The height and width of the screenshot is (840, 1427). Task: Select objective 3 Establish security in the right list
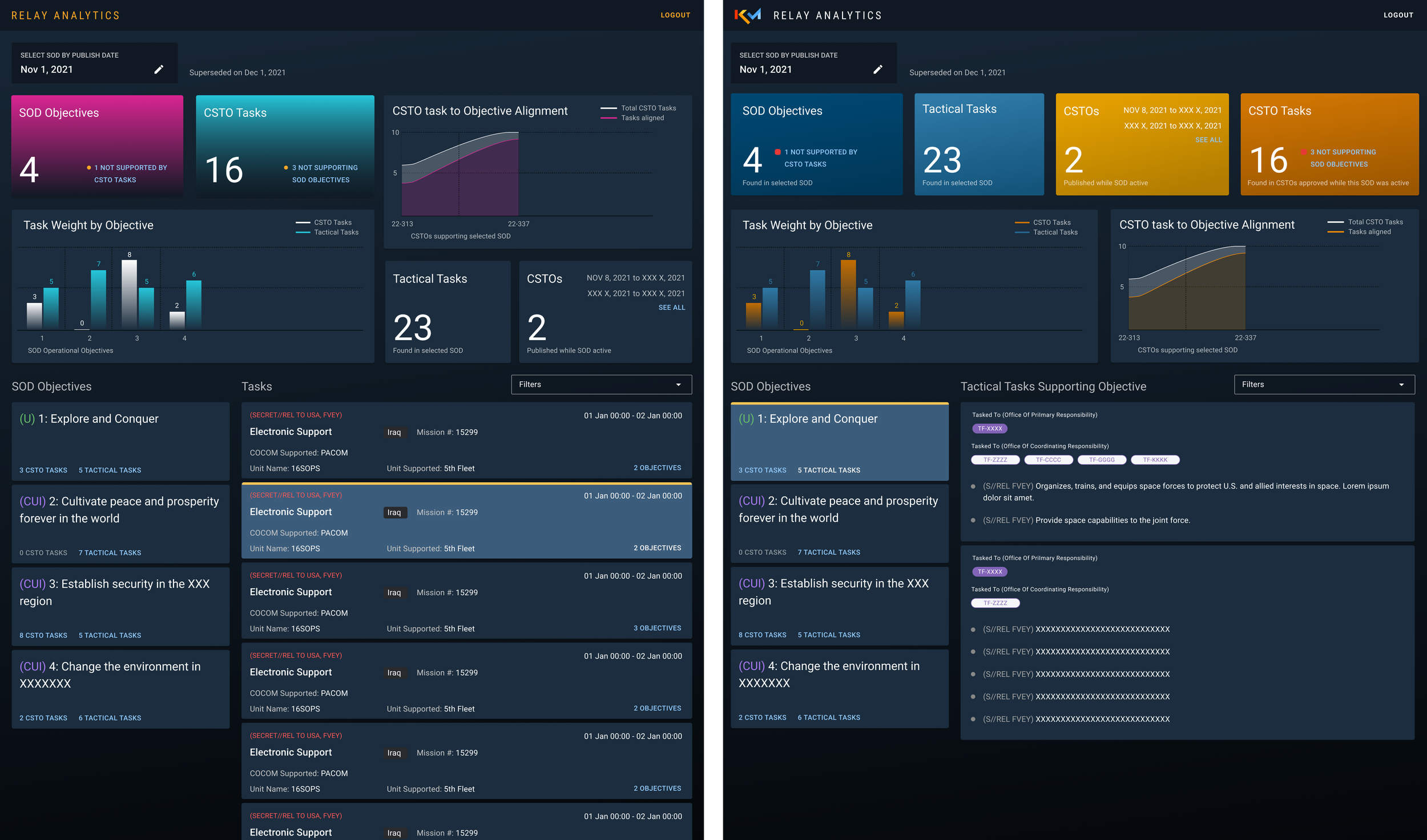click(839, 605)
